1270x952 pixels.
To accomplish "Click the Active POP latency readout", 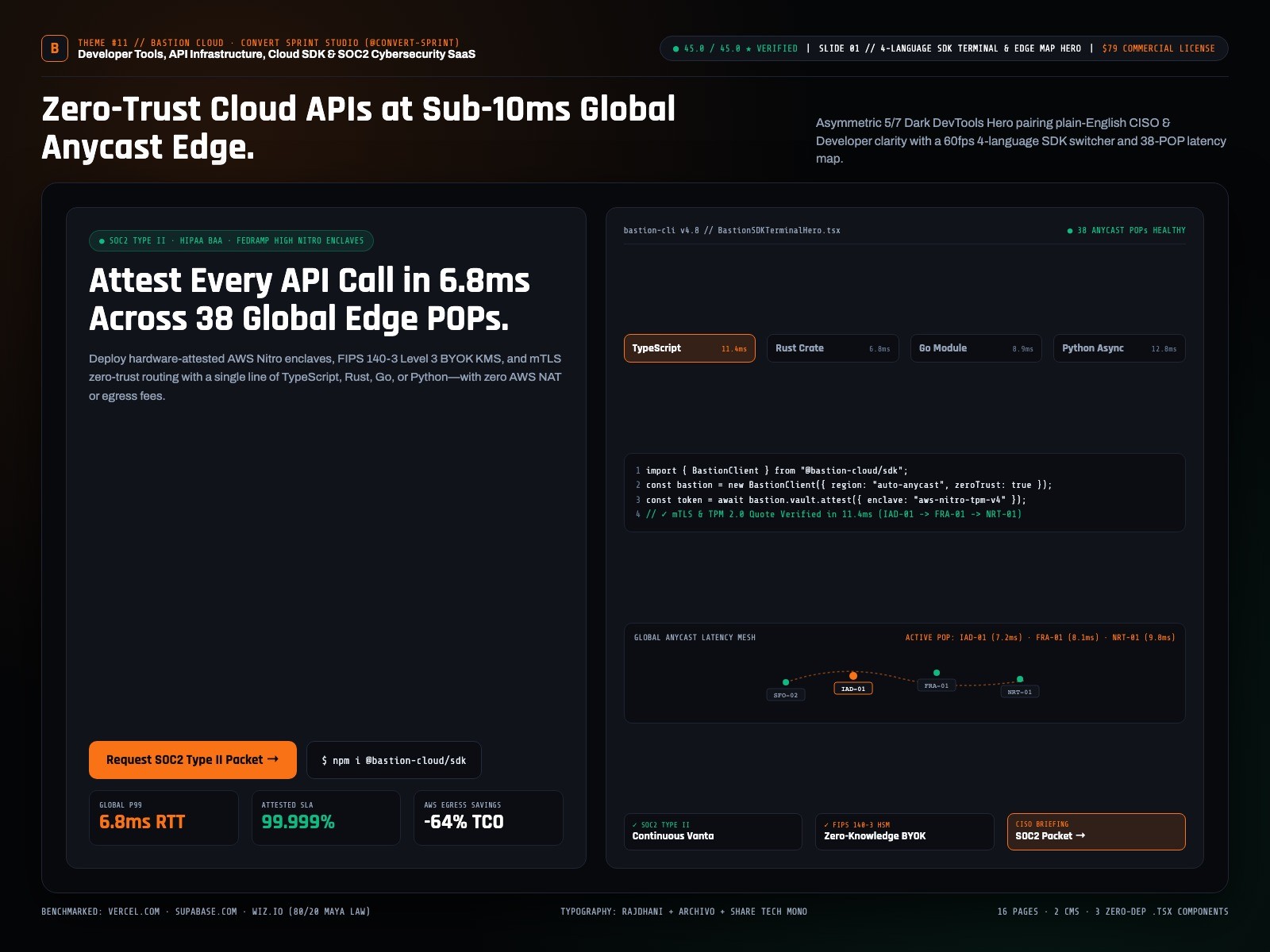I will (x=1041, y=637).
